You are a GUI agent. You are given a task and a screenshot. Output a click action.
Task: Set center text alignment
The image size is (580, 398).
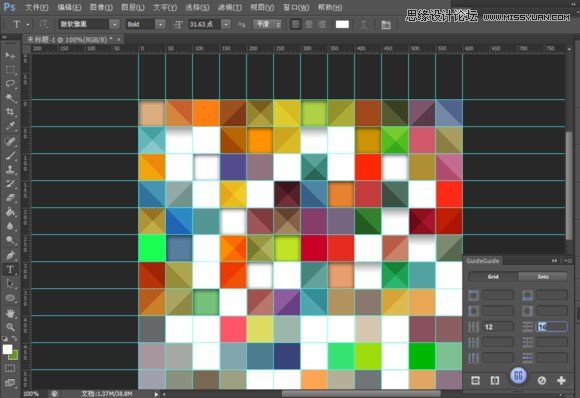tap(308, 24)
